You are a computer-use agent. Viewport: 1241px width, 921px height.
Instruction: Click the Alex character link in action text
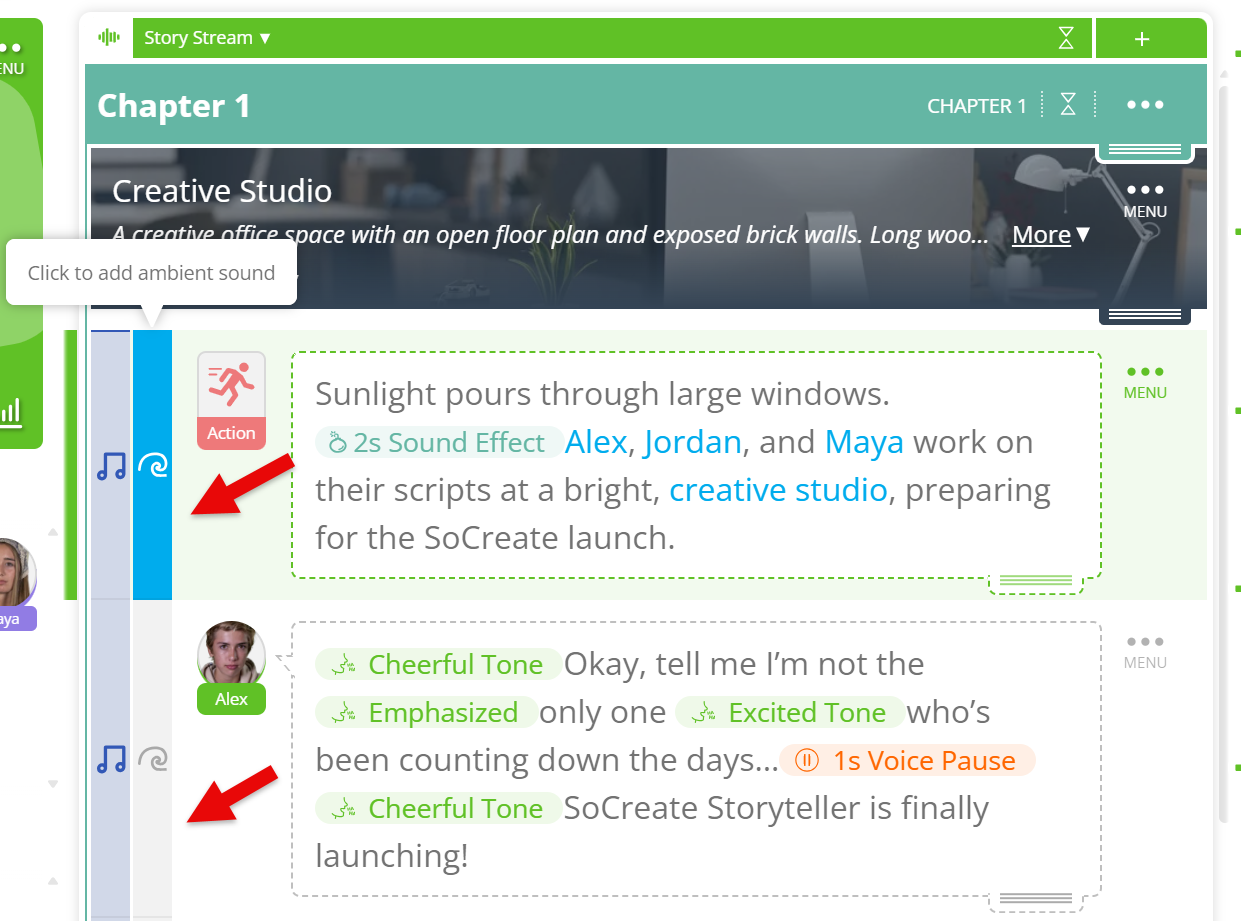pyautogui.click(x=596, y=442)
